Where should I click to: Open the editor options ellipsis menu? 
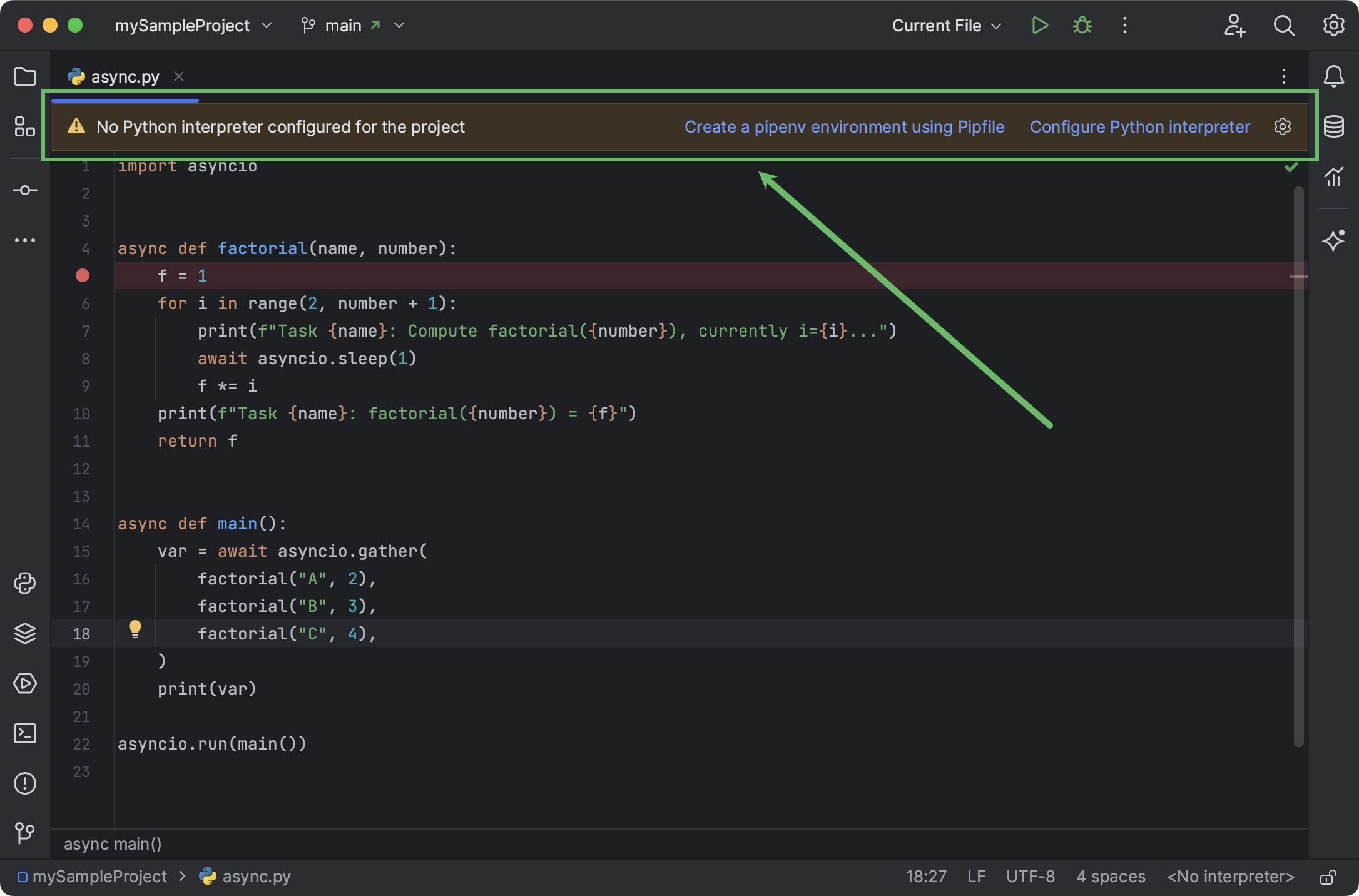1283,76
